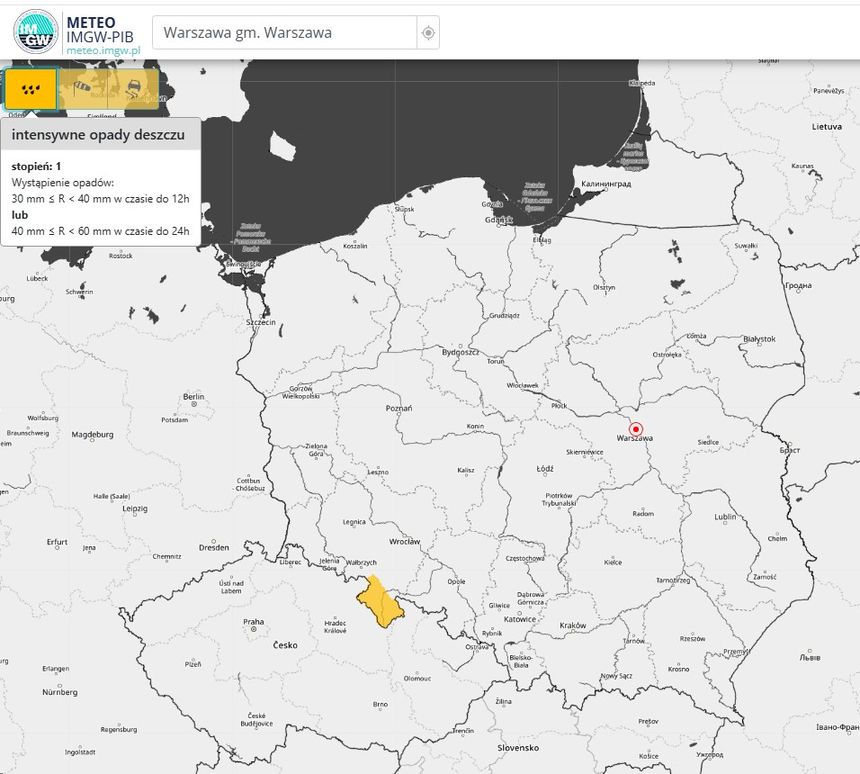Open the meteo.imgw.pl link

103,50
